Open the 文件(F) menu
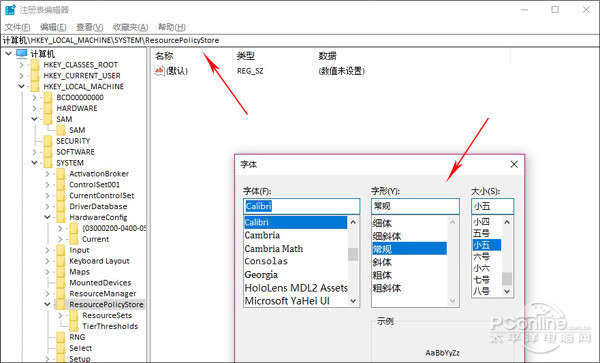Image resolution: width=600 pixels, height=363 pixels. pyautogui.click(x=17, y=27)
